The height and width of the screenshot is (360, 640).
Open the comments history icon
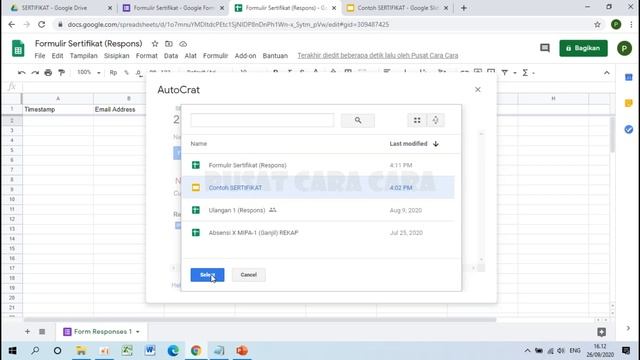[x=544, y=48]
